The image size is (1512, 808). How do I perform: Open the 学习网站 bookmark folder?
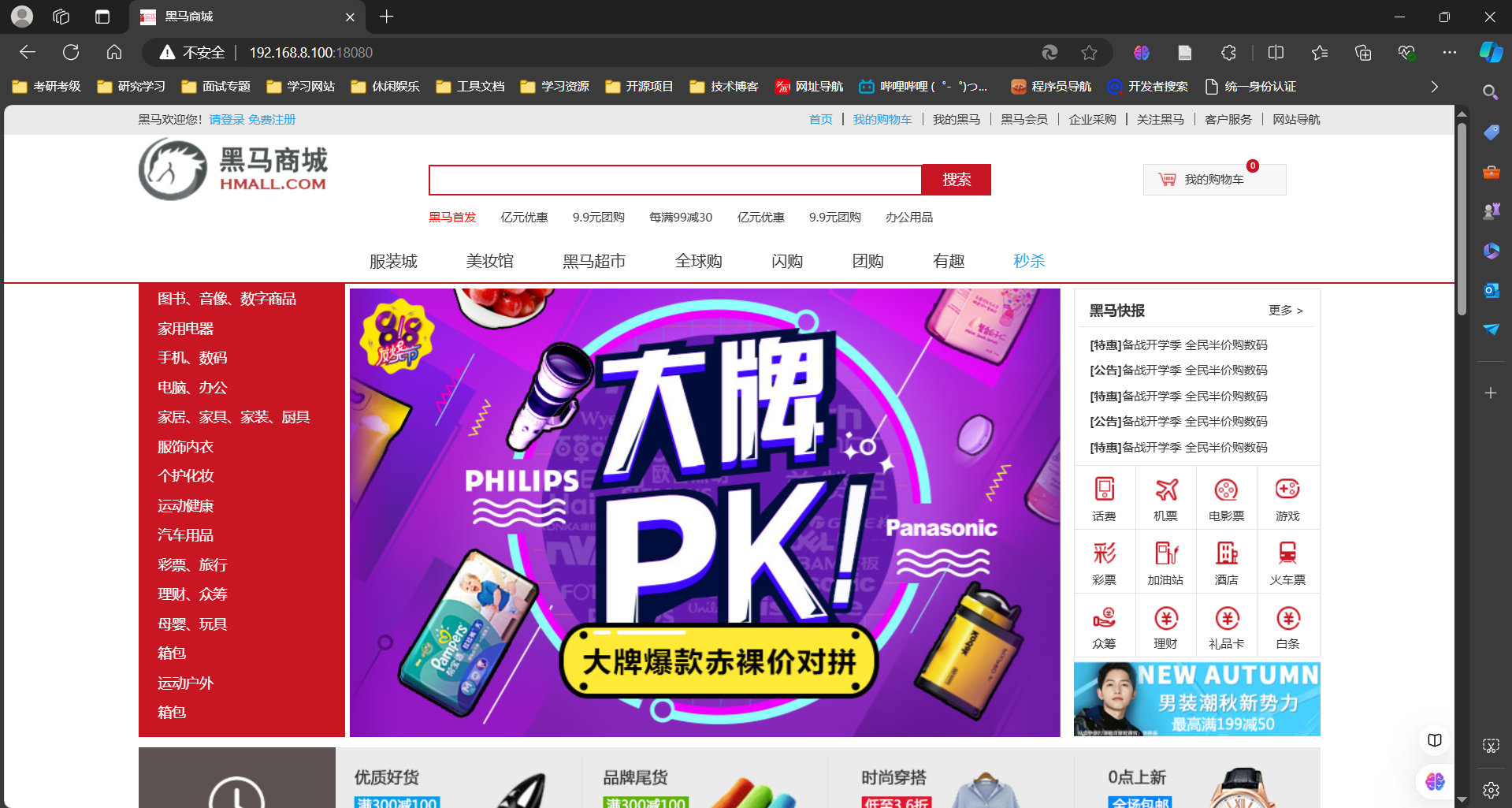(x=301, y=87)
